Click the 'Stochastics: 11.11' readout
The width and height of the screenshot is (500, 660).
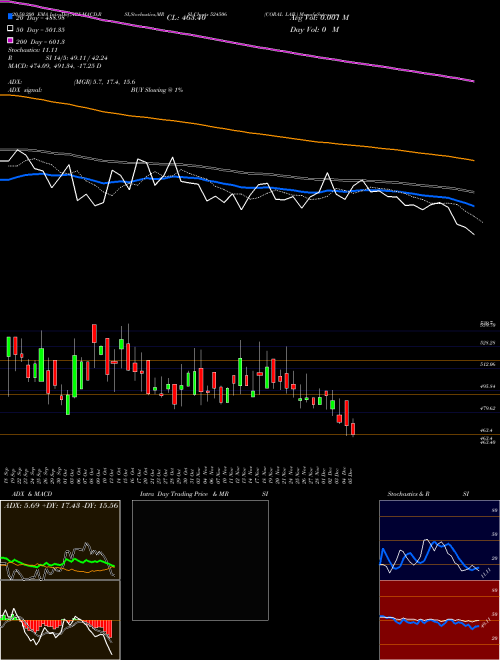[x=33, y=51]
